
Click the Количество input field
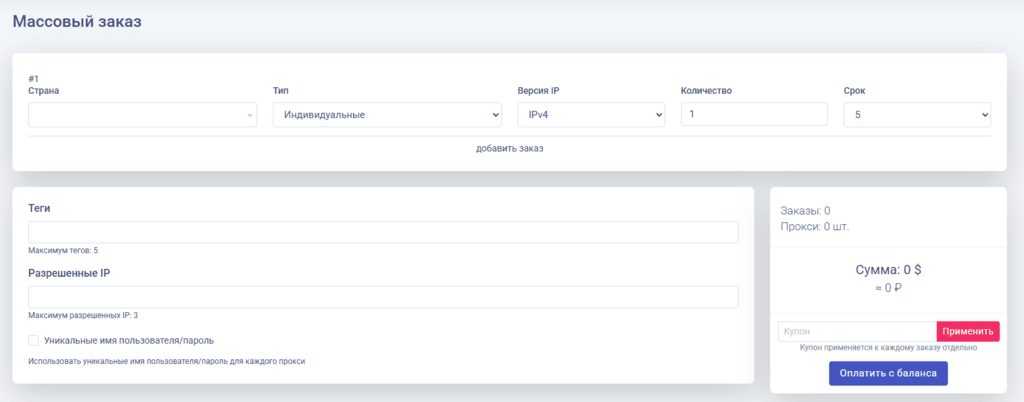[x=754, y=115]
